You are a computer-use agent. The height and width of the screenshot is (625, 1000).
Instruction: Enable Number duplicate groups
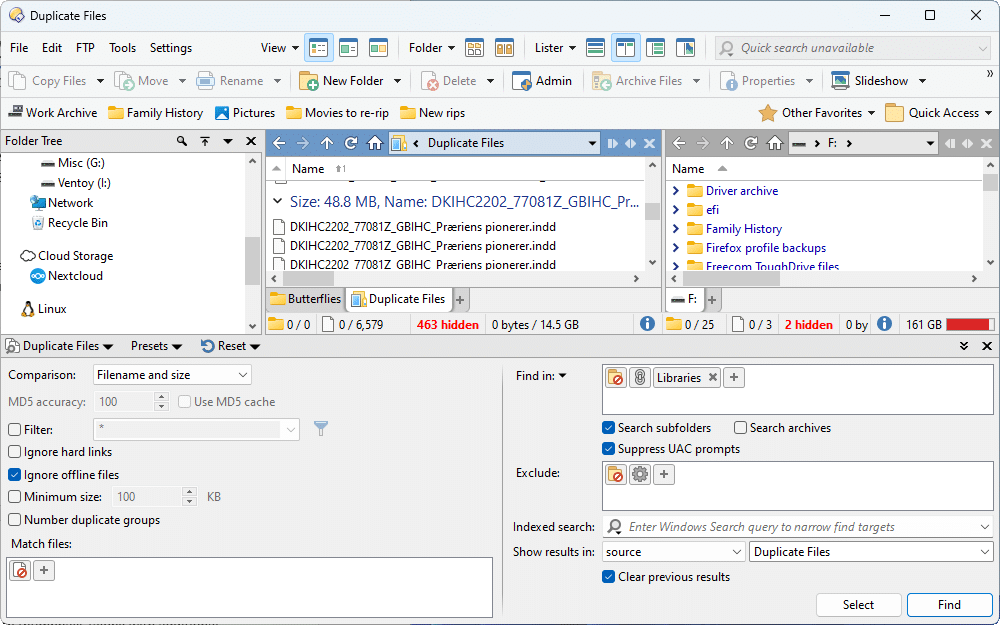pos(14,519)
